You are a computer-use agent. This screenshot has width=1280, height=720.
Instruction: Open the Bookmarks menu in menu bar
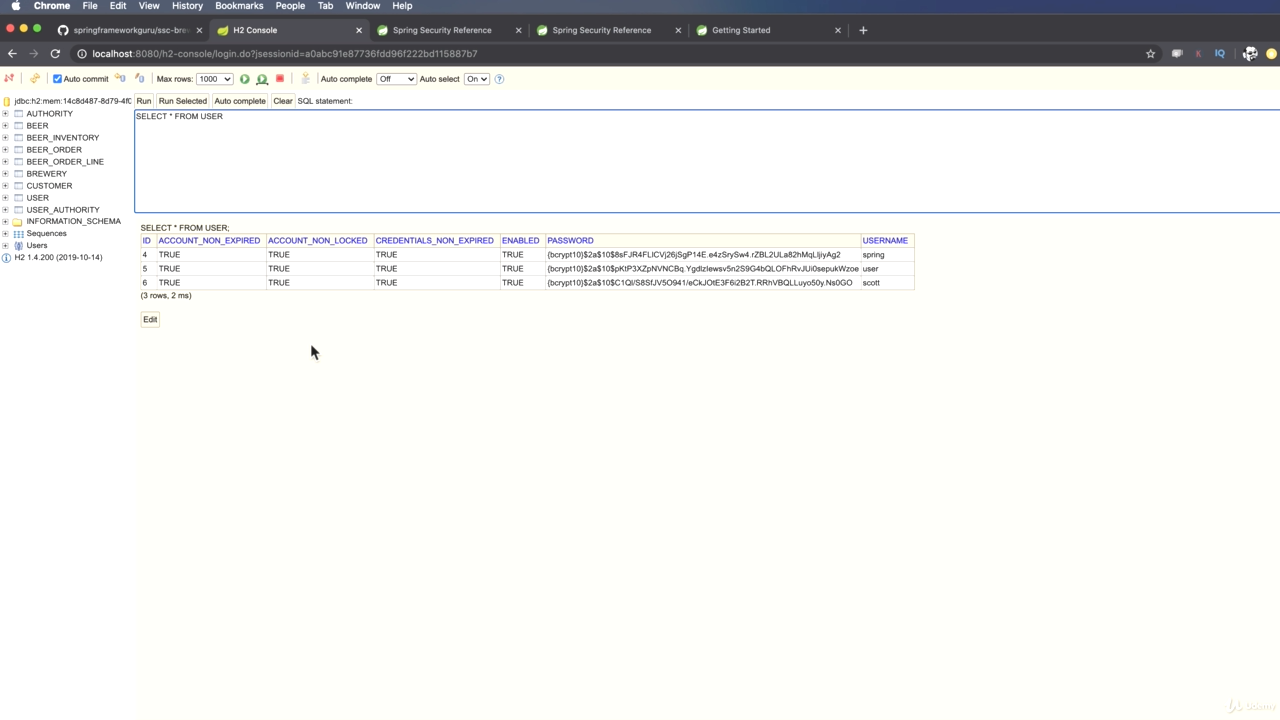pyautogui.click(x=239, y=6)
